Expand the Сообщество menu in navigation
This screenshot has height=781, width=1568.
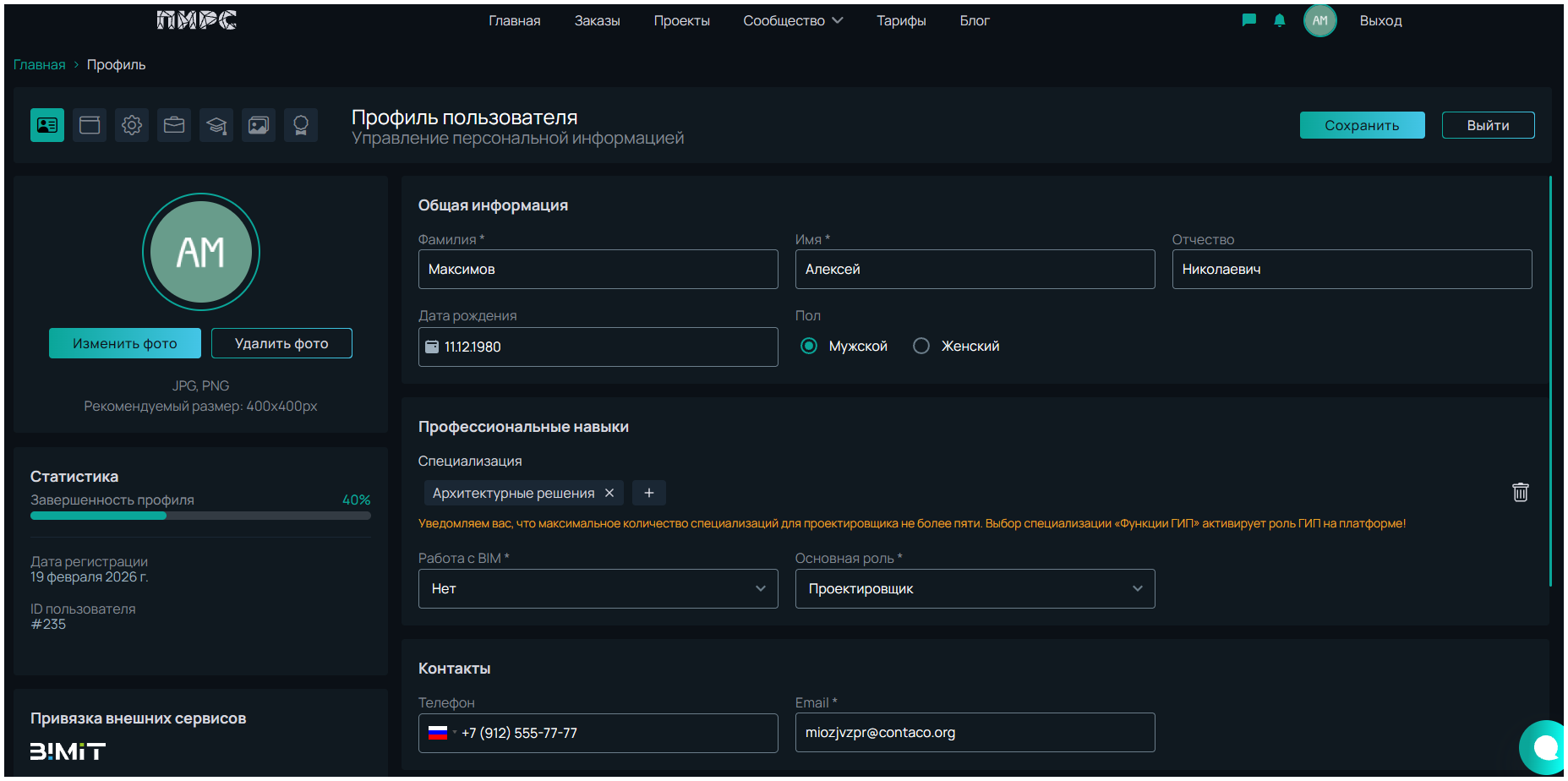[792, 20]
